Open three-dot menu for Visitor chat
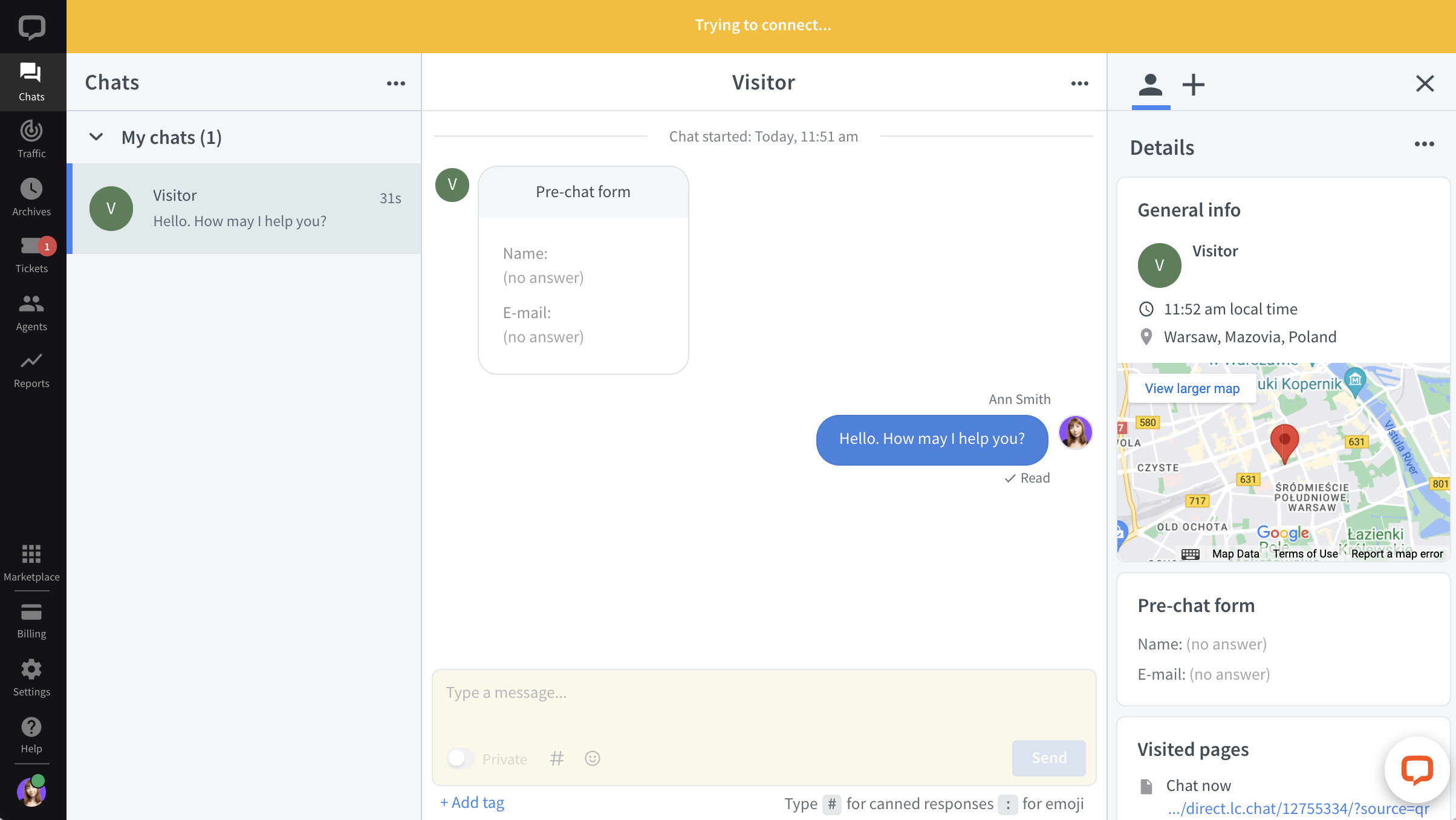Image resolution: width=1456 pixels, height=820 pixels. coord(1079,83)
